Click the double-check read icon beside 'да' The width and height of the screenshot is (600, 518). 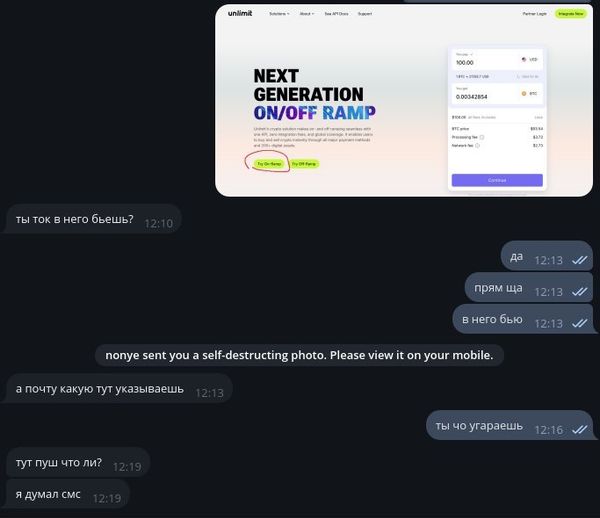[579, 261]
